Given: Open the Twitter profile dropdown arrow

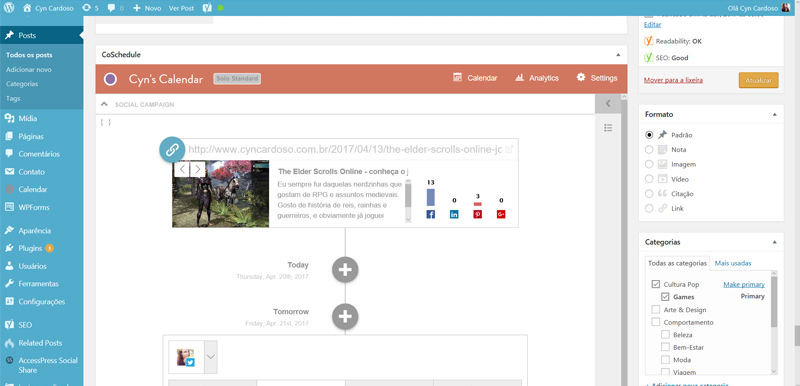Looking at the screenshot, I should (x=211, y=357).
